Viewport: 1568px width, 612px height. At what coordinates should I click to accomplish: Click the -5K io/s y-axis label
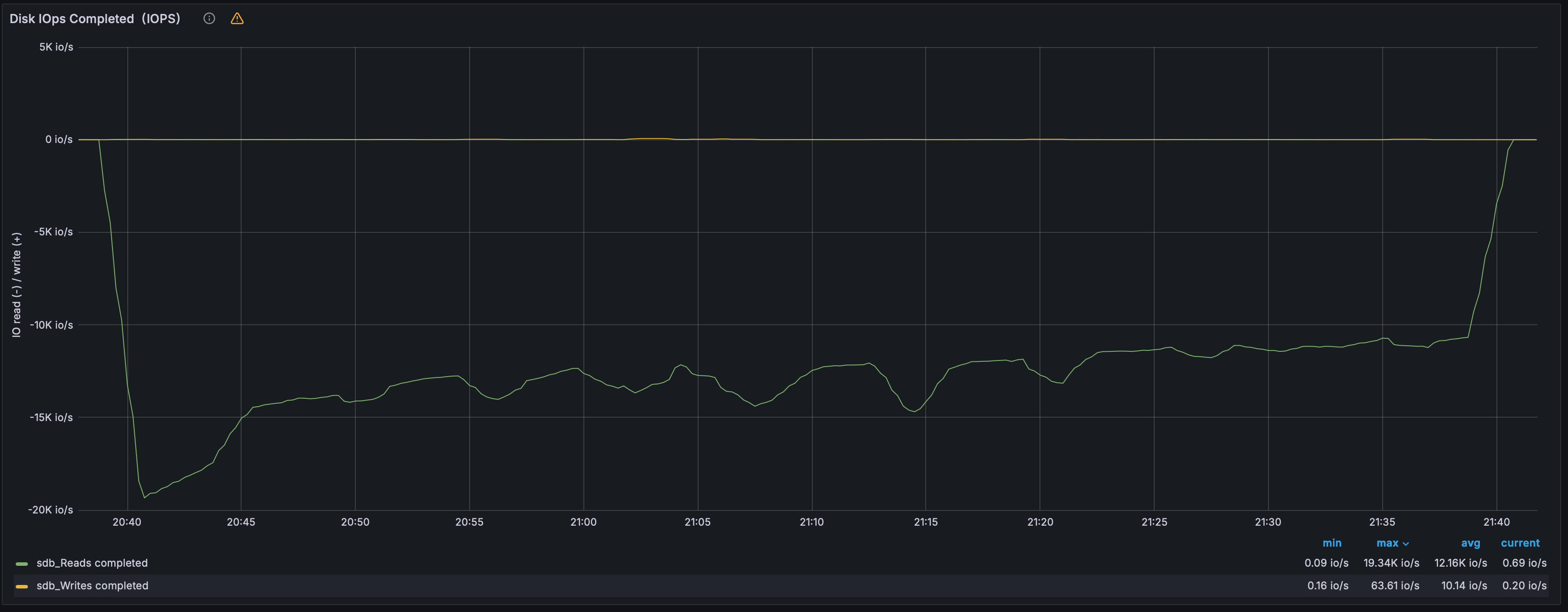click(x=53, y=232)
